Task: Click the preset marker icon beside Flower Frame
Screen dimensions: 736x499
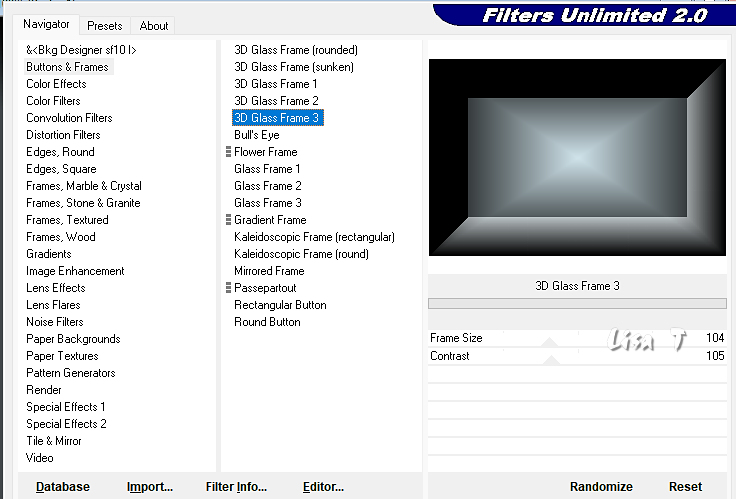Action: tap(229, 152)
